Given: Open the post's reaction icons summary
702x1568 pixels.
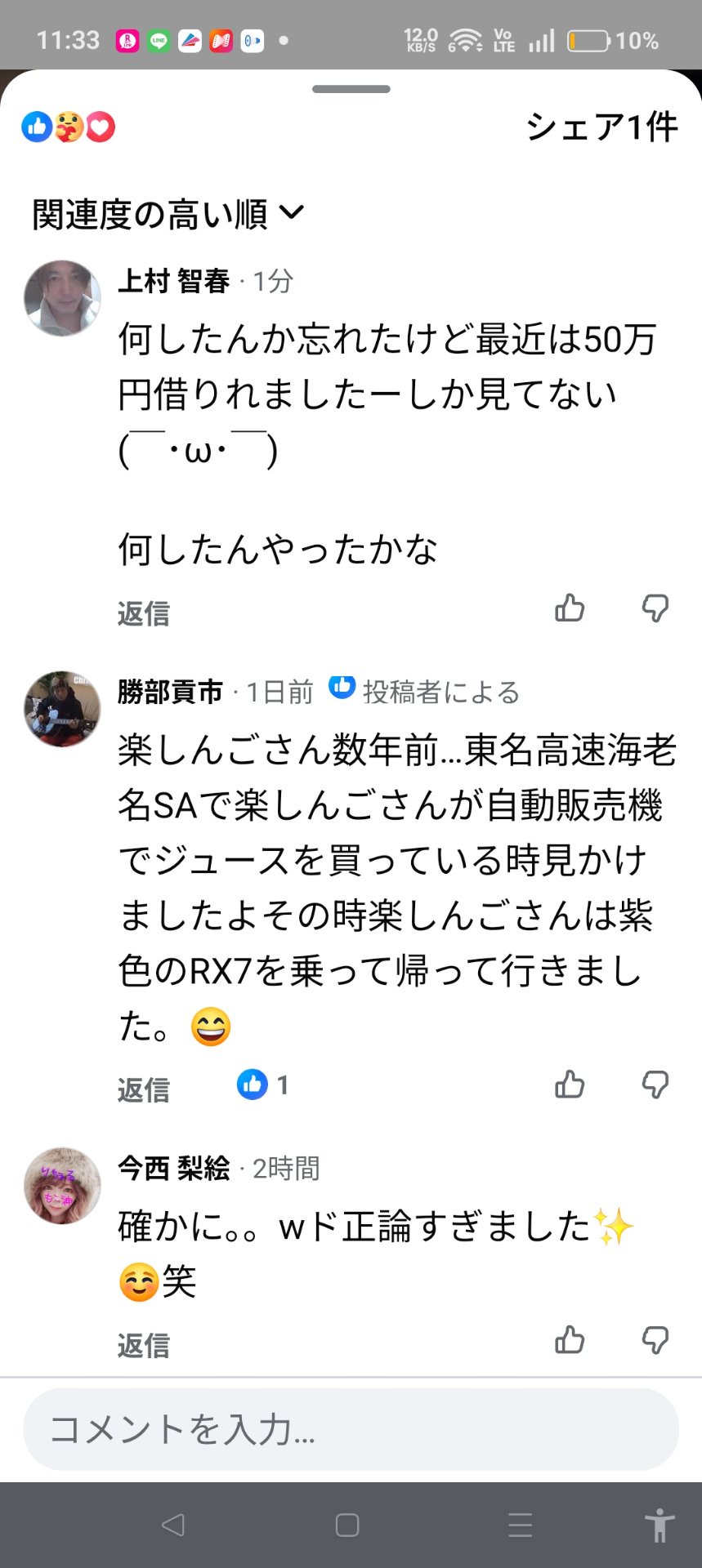Looking at the screenshot, I should [x=69, y=127].
